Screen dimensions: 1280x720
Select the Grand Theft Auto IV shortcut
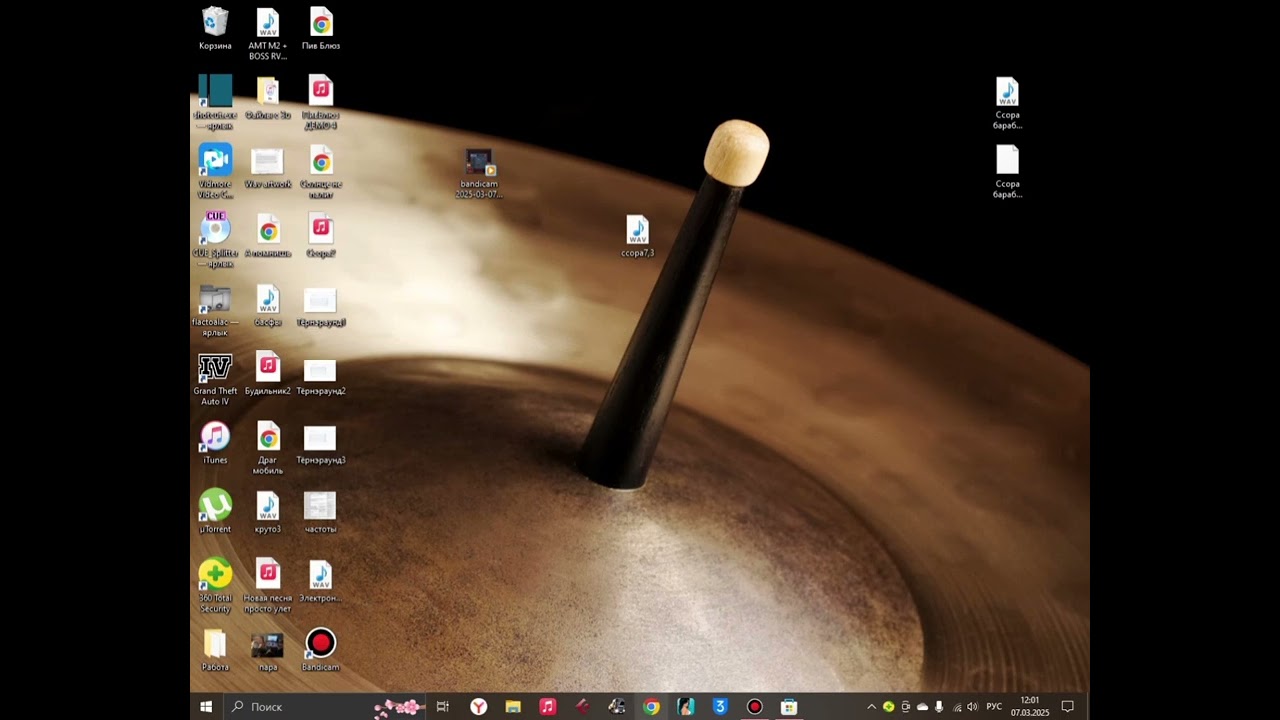click(215, 378)
